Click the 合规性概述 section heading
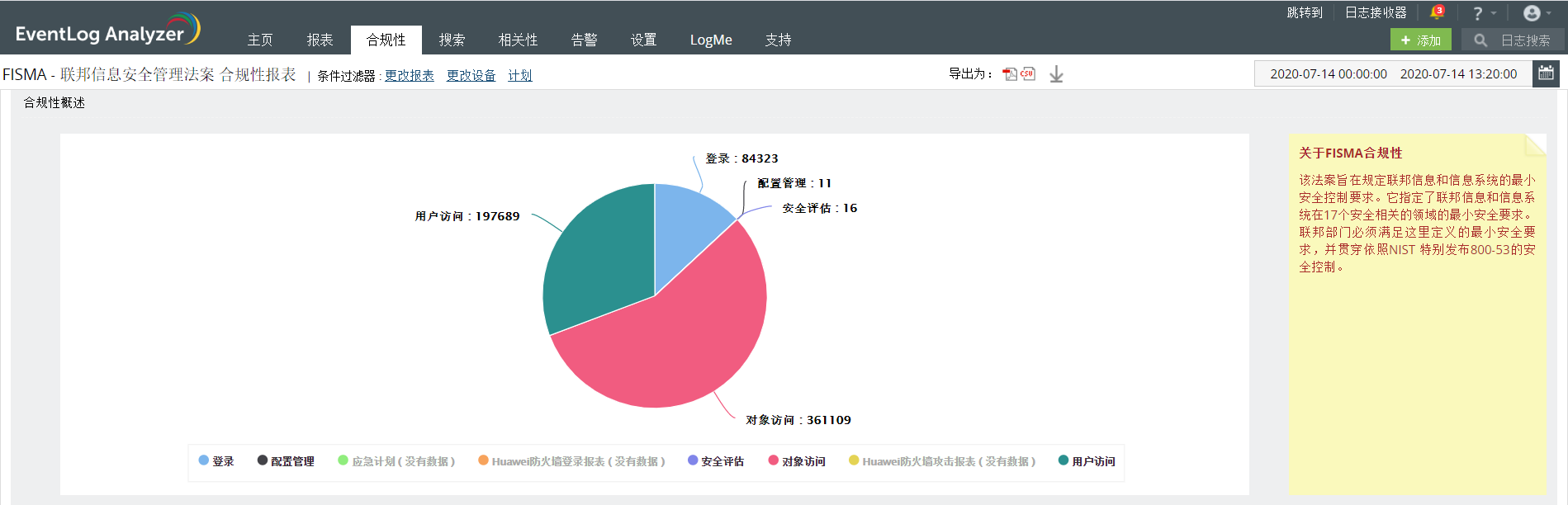 tap(54, 102)
